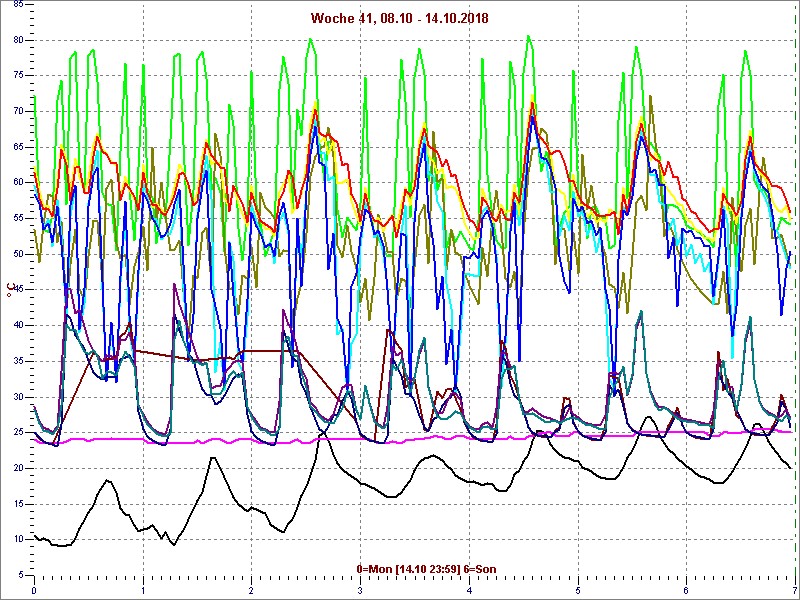Pick the "55" value on the temperature axis
Screen dimensions: 800x600
pos(18,218)
